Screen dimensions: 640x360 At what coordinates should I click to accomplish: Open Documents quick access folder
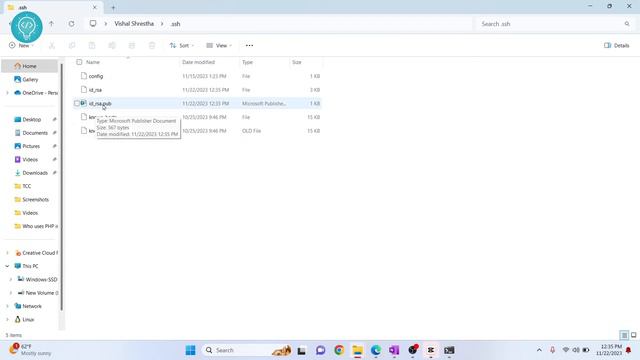coord(35,133)
